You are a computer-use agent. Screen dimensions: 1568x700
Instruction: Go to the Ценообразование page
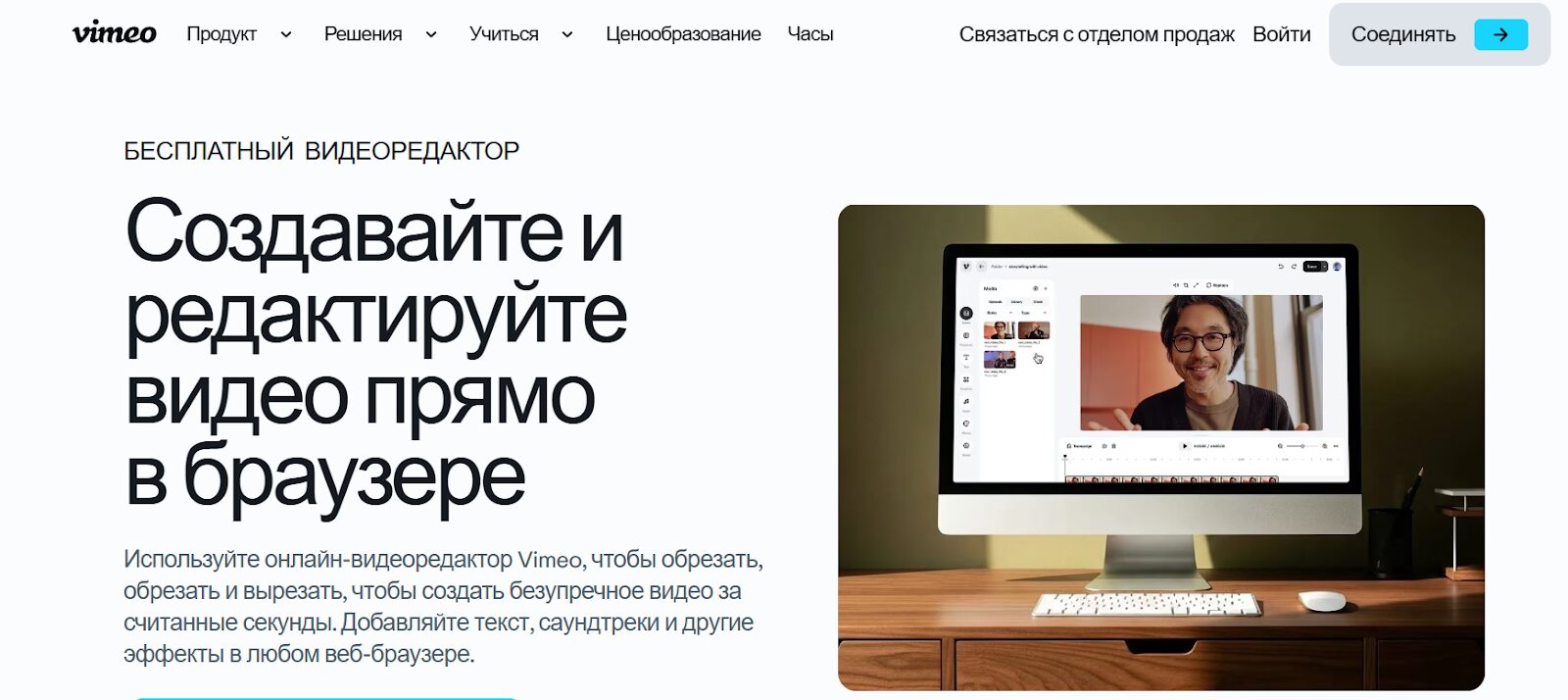[x=683, y=34]
